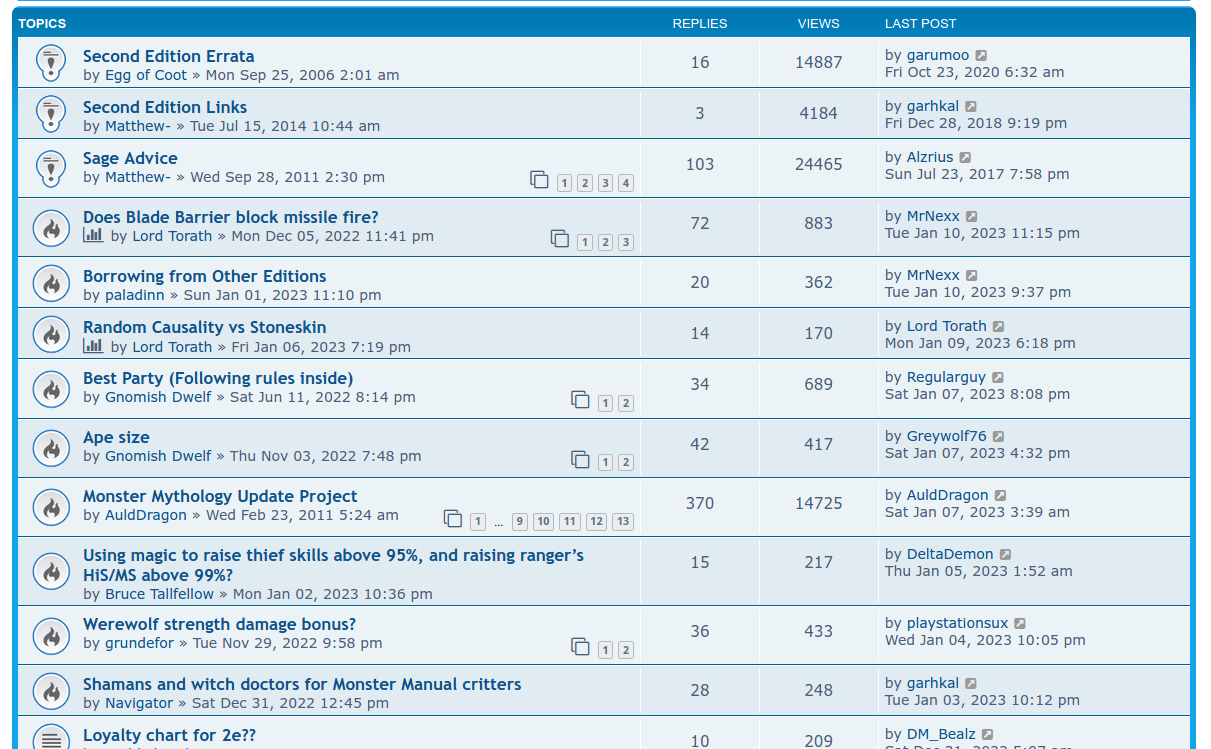The image size is (1211, 749).
Task: Open thread about raising thief skills above 95%
Action: point(332,556)
